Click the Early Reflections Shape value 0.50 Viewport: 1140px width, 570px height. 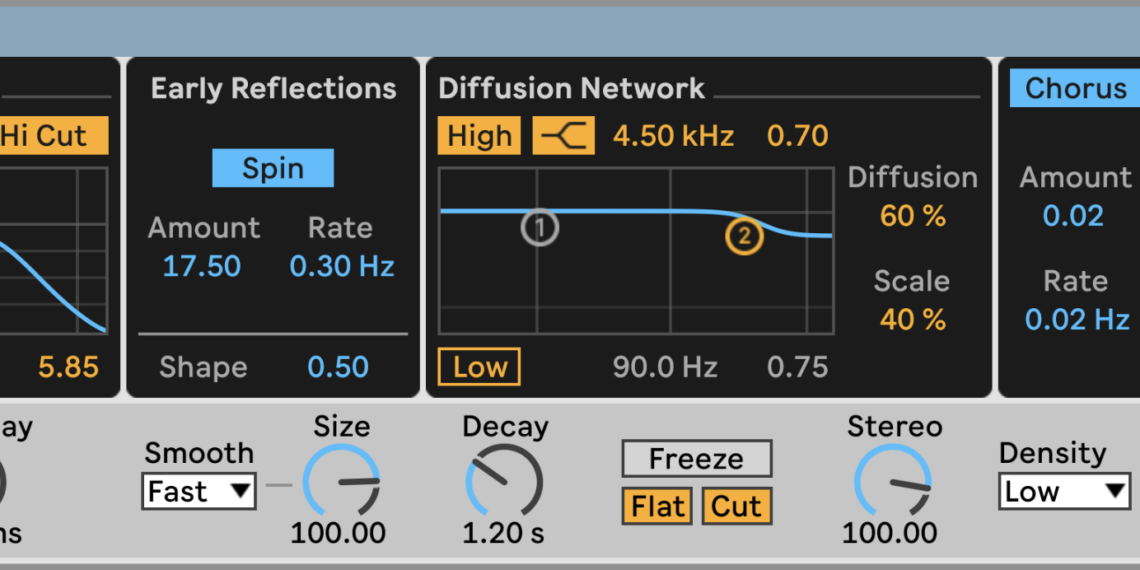pyautogui.click(x=338, y=367)
